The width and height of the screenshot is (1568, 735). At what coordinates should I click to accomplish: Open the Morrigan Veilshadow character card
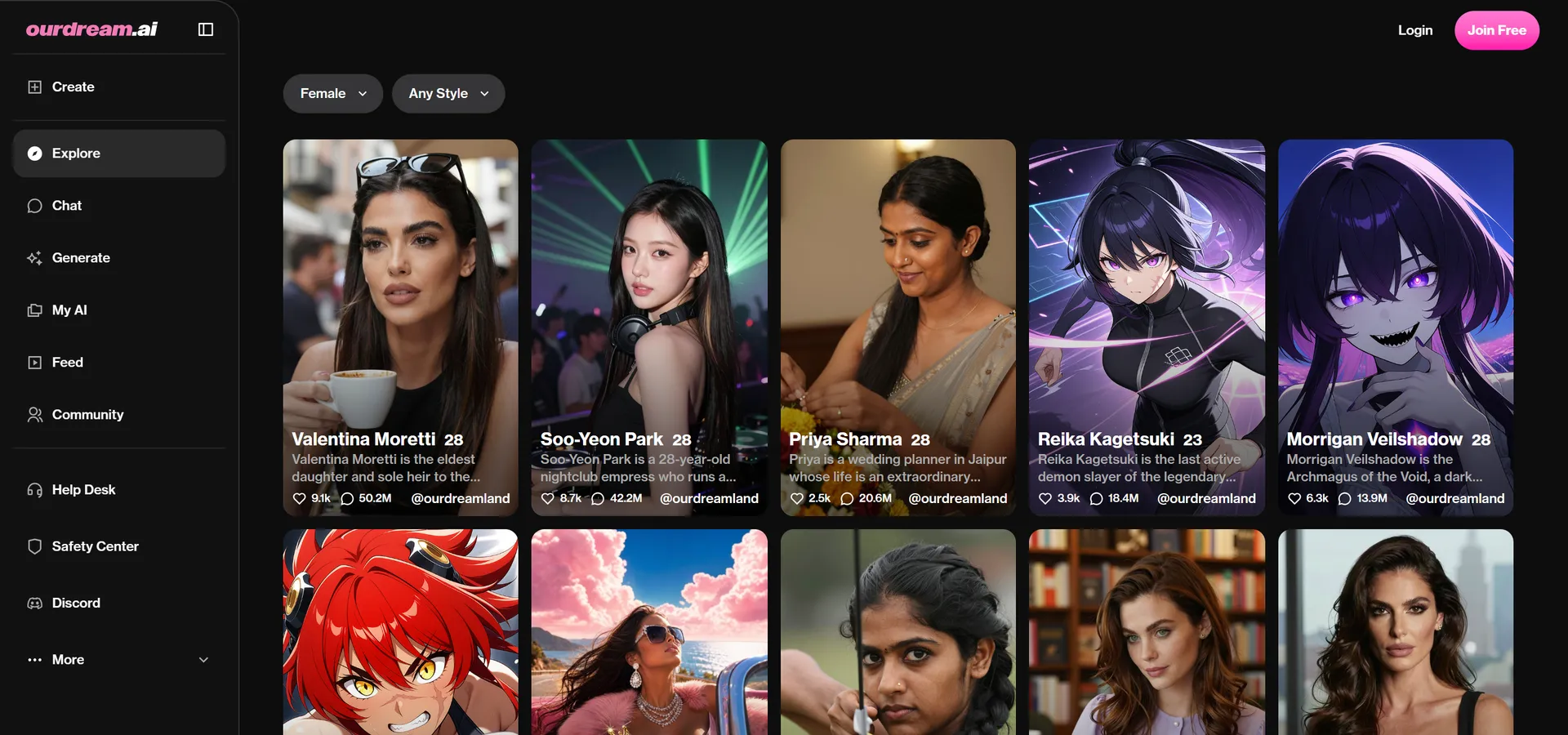(x=1396, y=327)
